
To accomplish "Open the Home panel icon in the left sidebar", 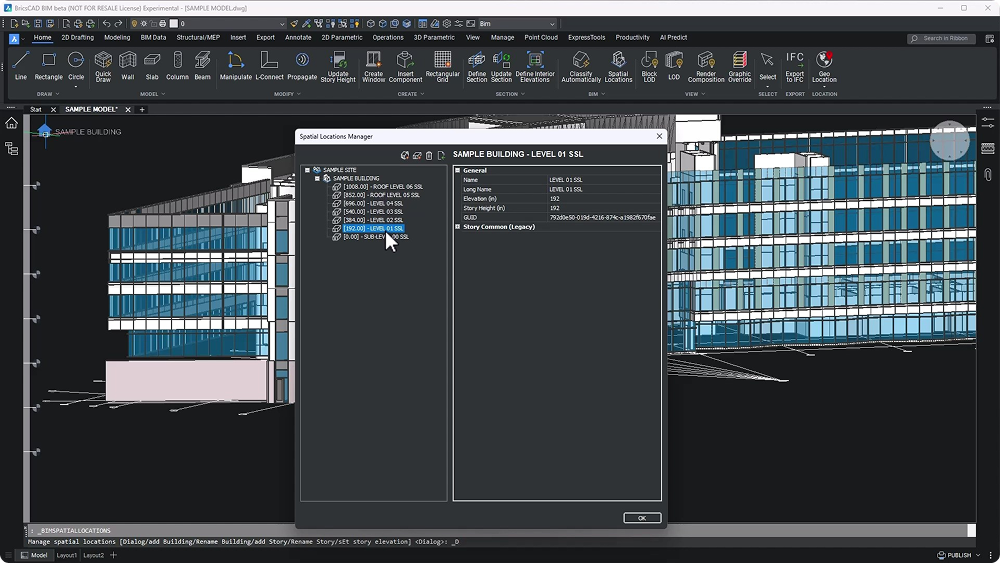I will point(11,123).
